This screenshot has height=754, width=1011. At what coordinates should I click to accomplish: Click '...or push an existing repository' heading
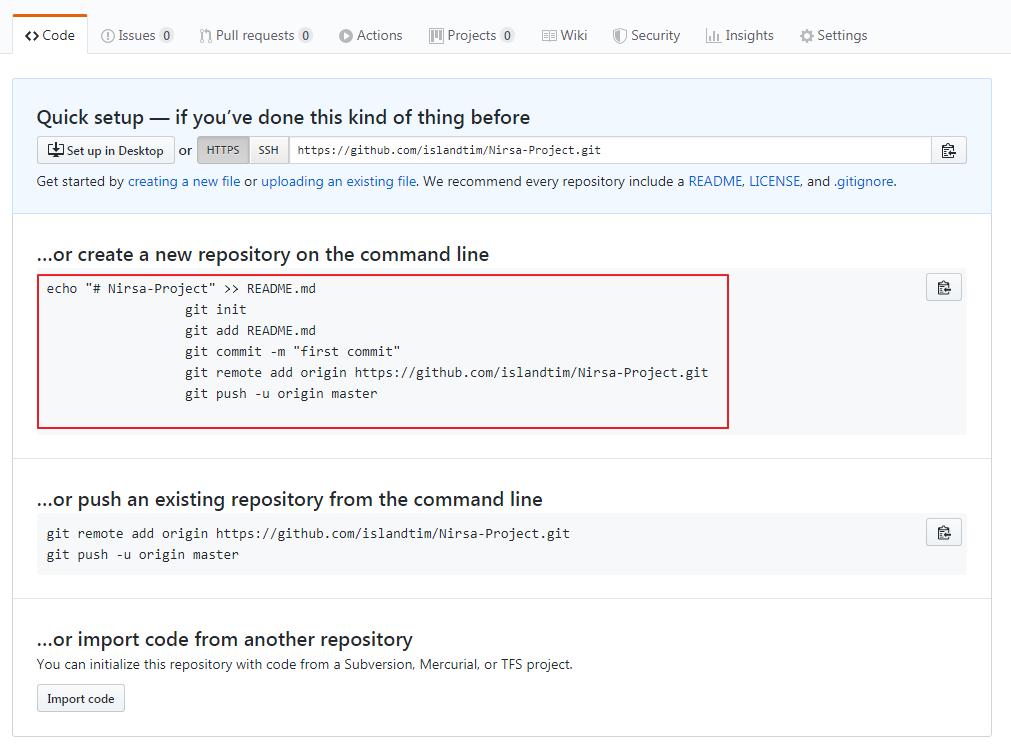(290, 499)
